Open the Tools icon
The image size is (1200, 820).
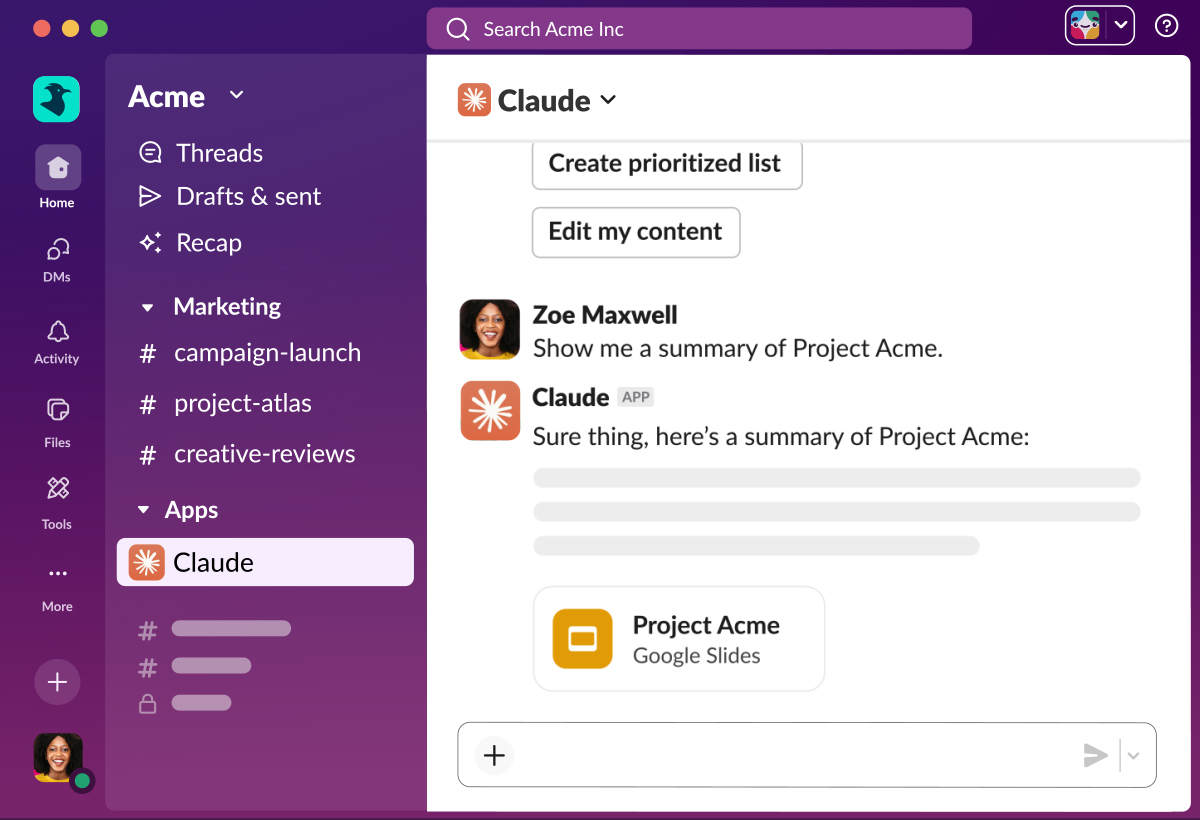click(x=57, y=490)
